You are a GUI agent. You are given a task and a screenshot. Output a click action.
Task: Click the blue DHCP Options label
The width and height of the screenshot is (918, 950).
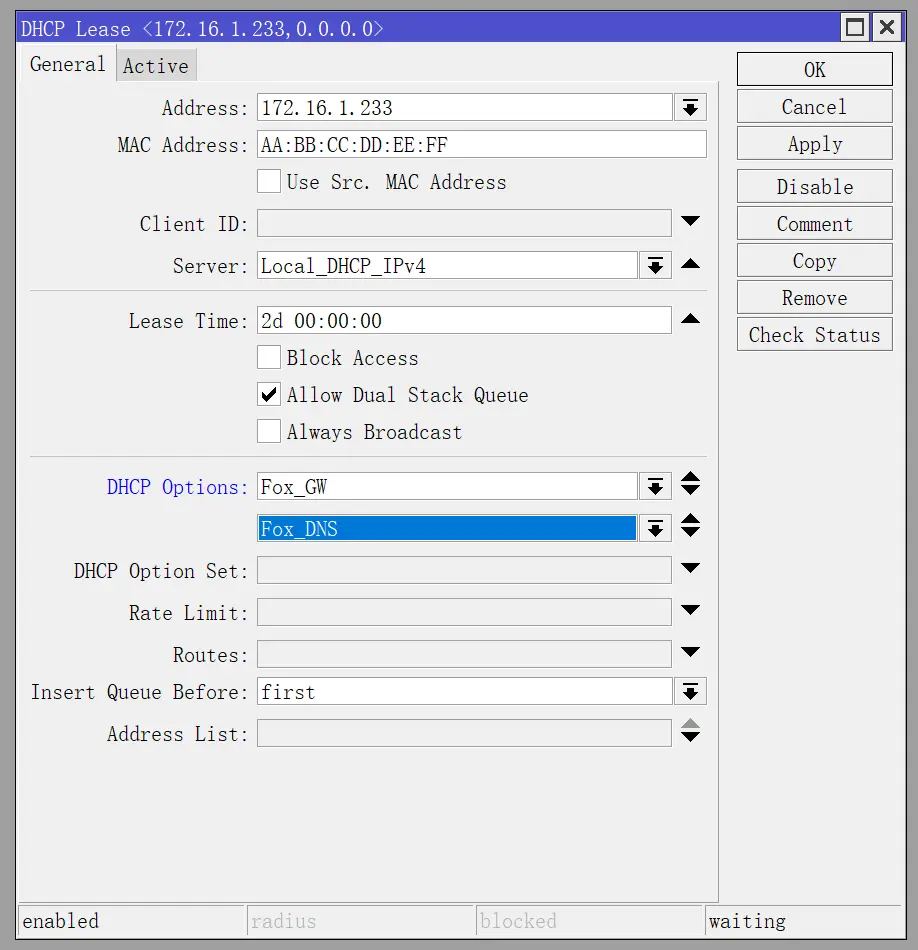177,487
